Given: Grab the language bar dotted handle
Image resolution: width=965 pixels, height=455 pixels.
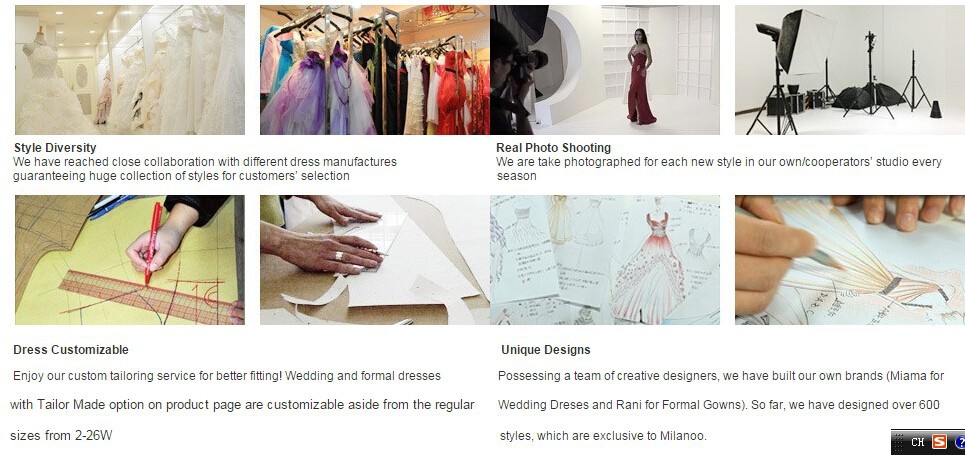Looking at the screenshot, I should tap(899, 441).
